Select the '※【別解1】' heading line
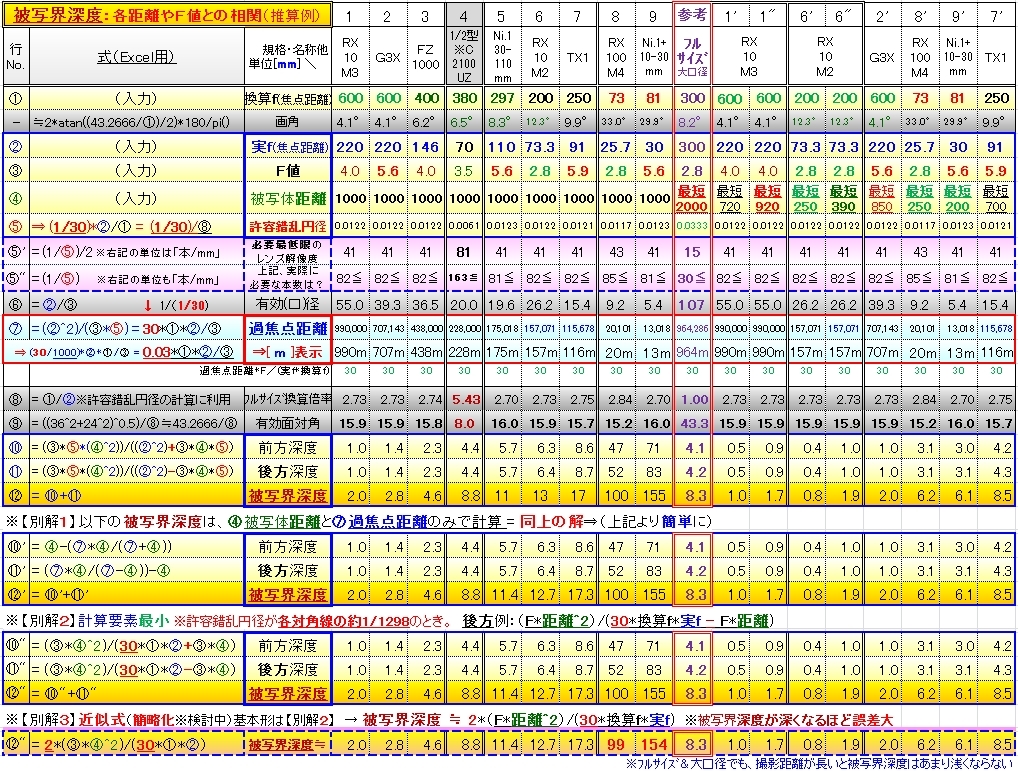Screen dimensions: 1018x771 (358, 521)
